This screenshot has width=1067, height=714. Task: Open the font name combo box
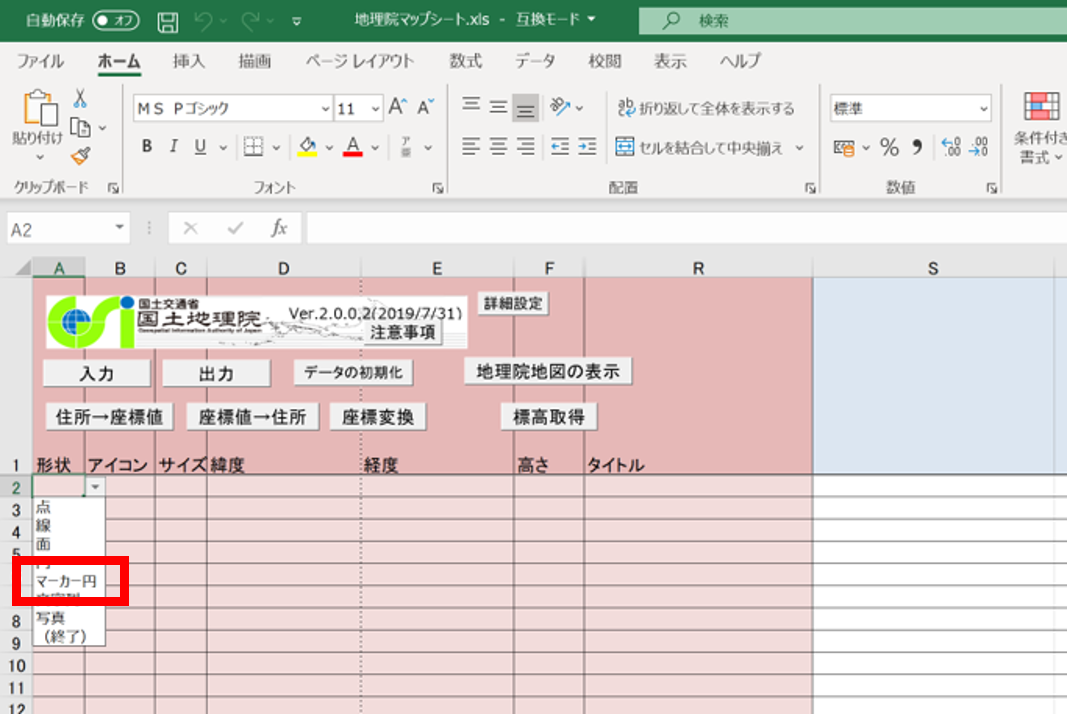(x=233, y=108)
